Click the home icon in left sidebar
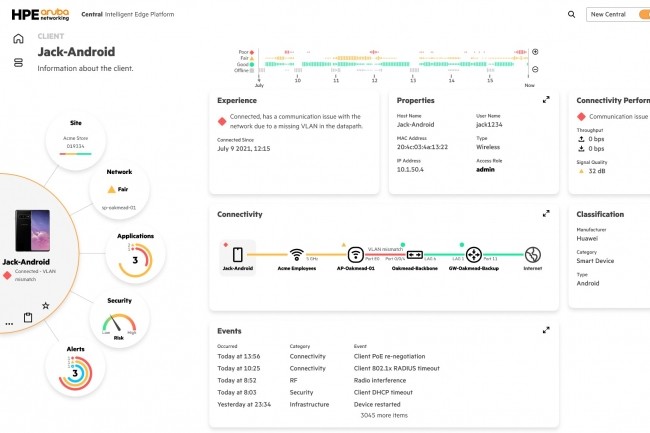 (x=18, y=39)
